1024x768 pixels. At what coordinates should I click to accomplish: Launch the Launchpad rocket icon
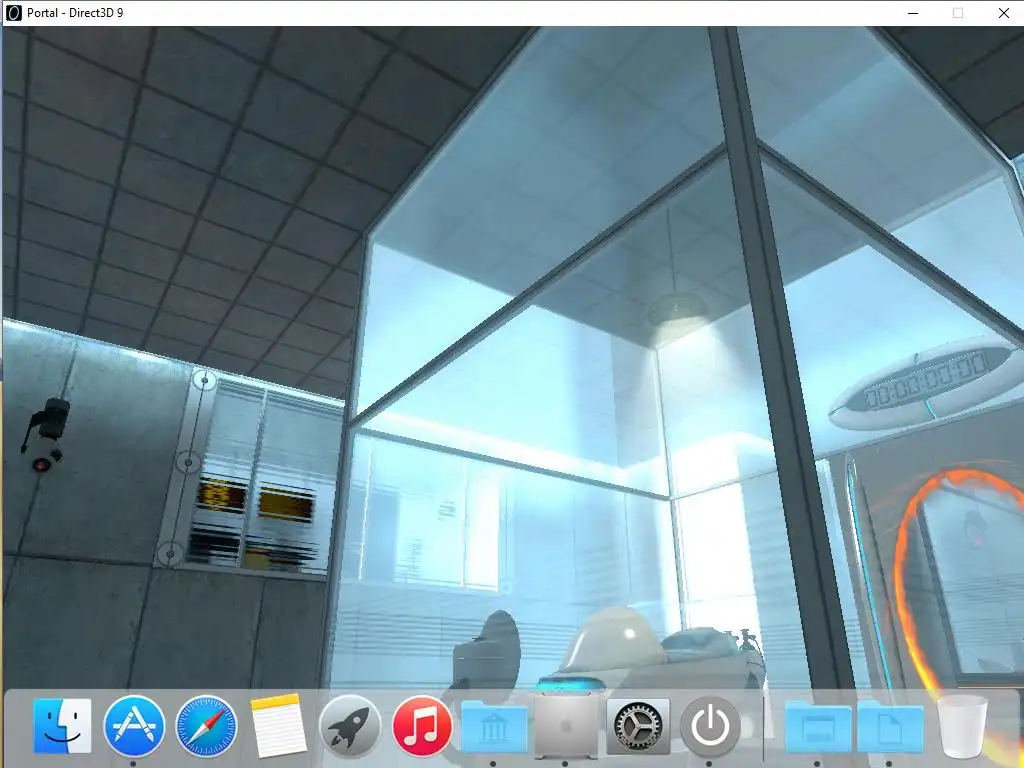pyautogui.click(x=350, y=726)
